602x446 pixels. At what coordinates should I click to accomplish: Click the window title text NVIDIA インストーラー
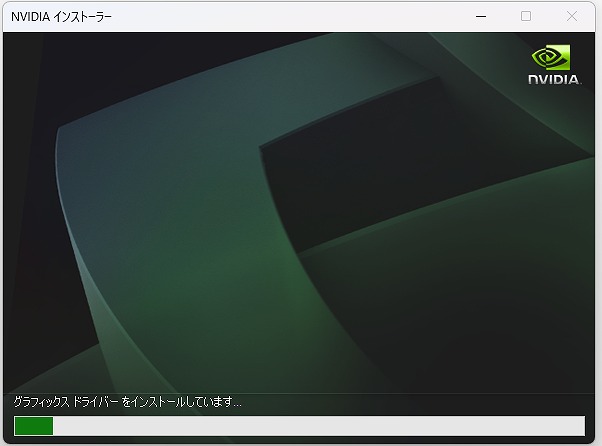pyautogui.click(x=61, y=16)
